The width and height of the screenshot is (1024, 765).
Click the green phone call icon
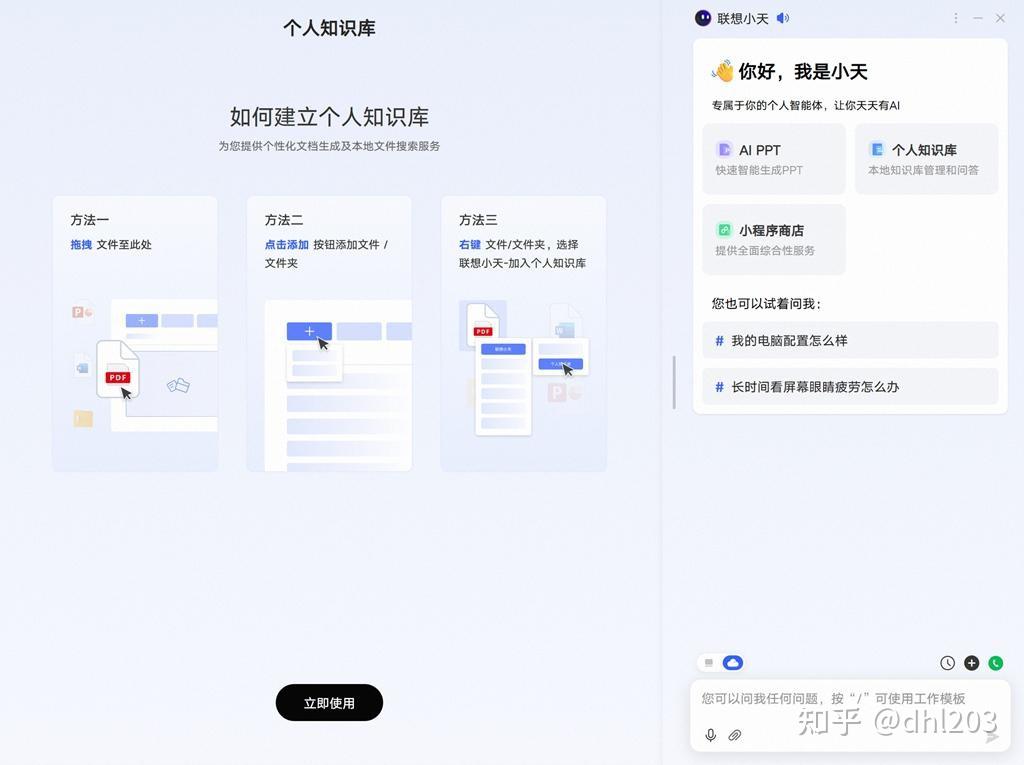996,663
